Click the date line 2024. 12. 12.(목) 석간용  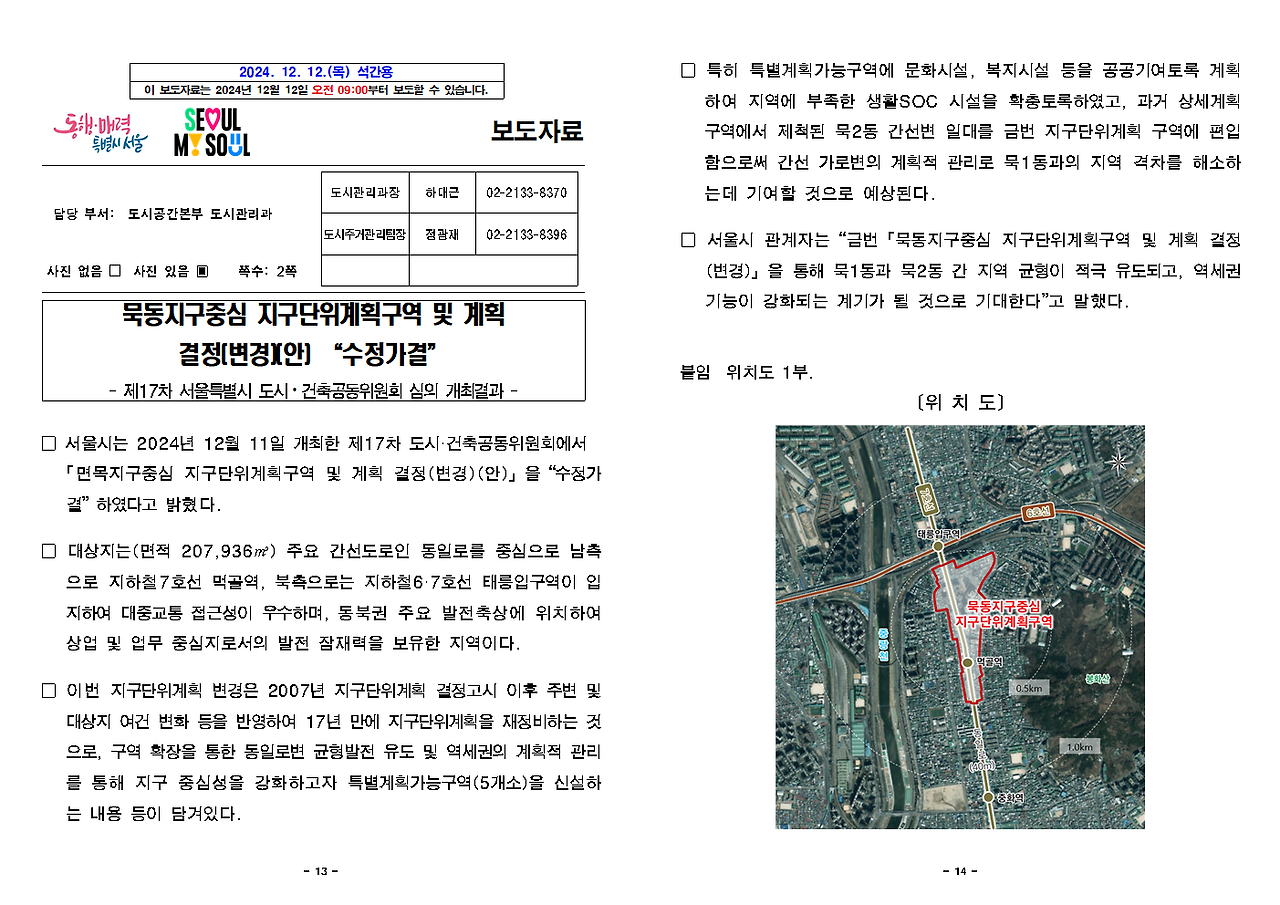point(316,72)
